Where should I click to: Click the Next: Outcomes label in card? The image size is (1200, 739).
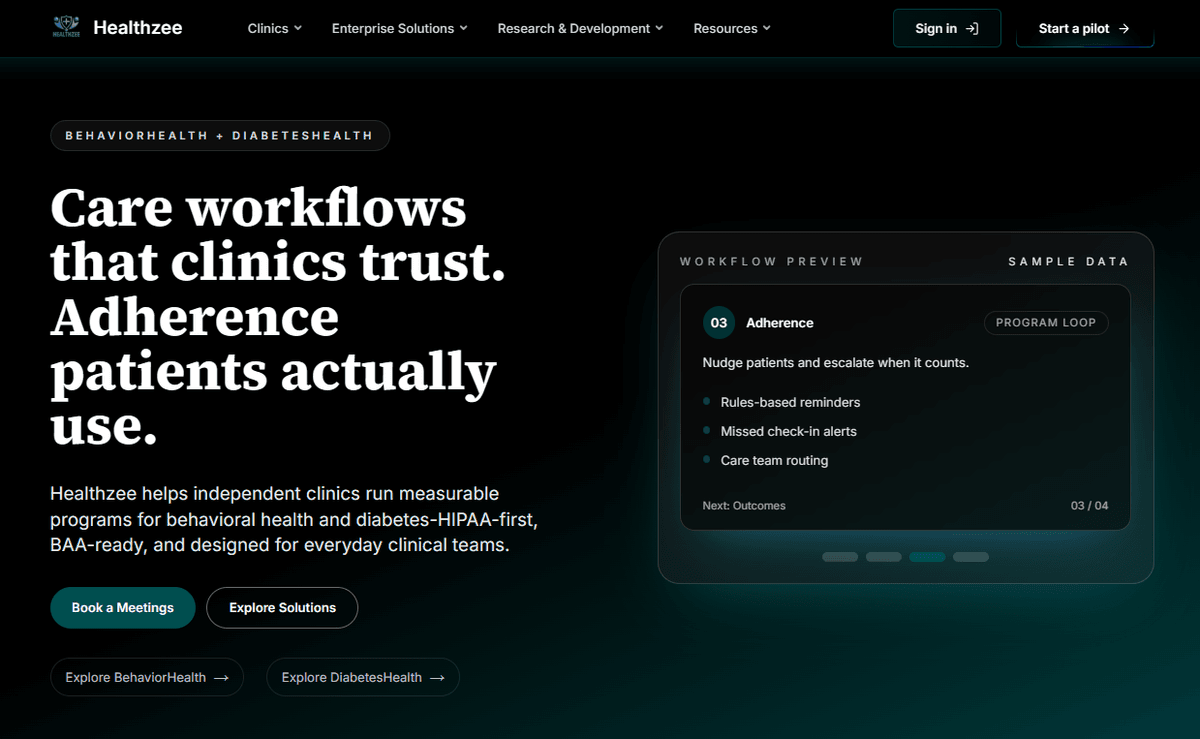click(x=743, y=506)
